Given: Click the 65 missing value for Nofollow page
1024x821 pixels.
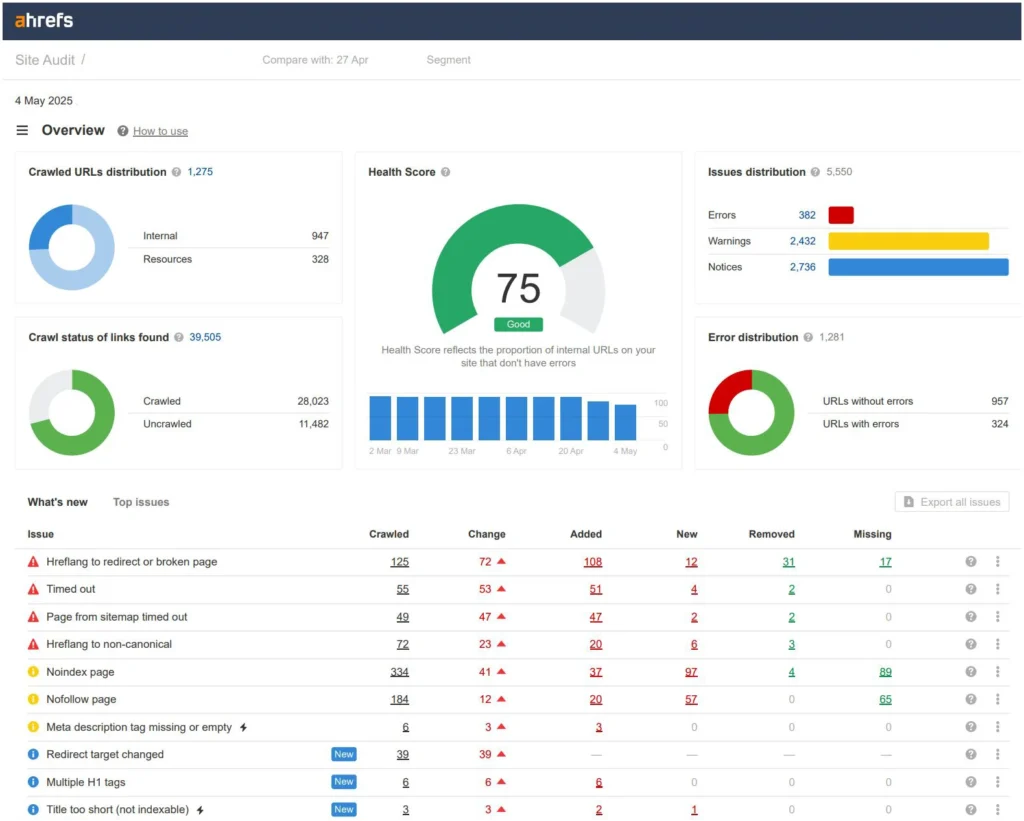Looking at the screenshot, I should 885,700.
